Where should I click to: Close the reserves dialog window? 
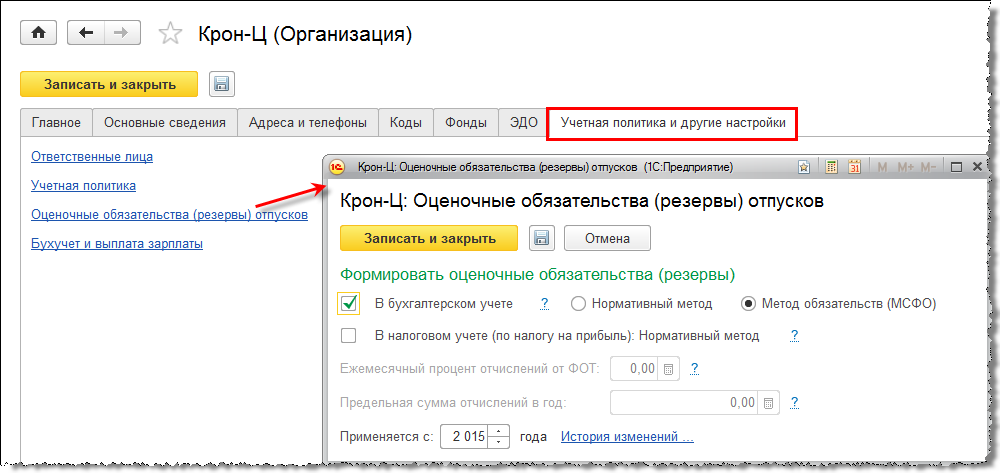(977, 167)
